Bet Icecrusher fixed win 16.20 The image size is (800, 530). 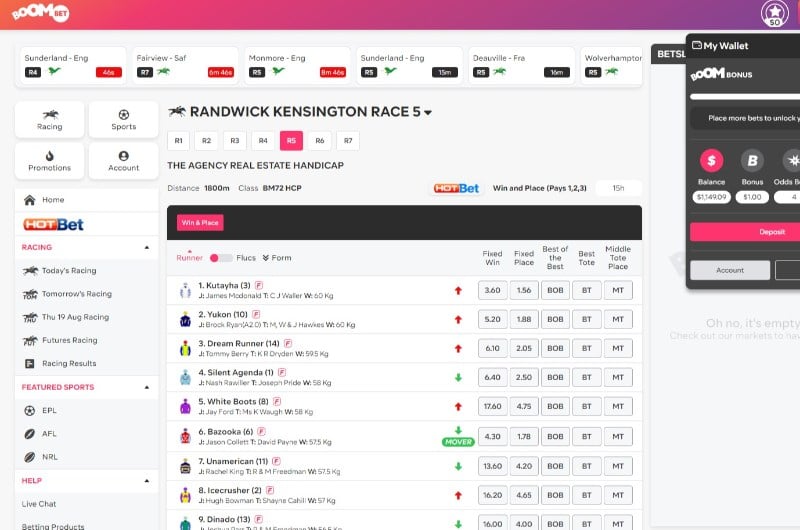[492, 495]
